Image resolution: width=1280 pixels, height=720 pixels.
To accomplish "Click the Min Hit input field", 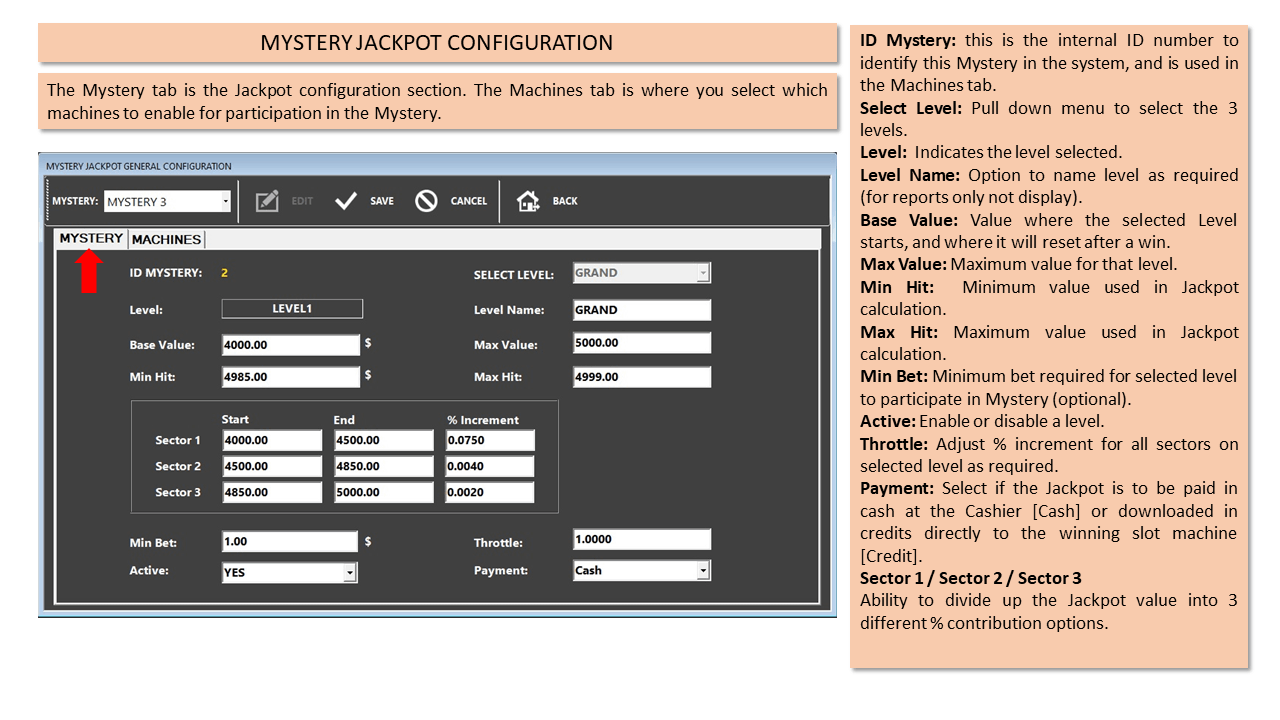I will click(291, 377).
